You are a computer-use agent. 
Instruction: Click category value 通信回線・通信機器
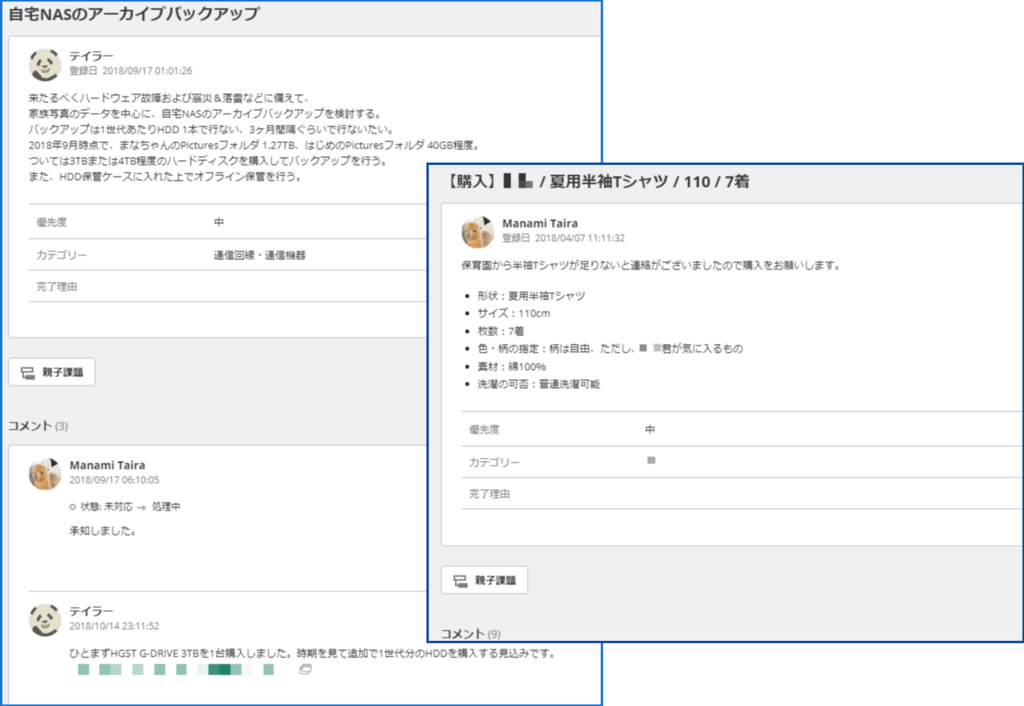coord(259,255)
